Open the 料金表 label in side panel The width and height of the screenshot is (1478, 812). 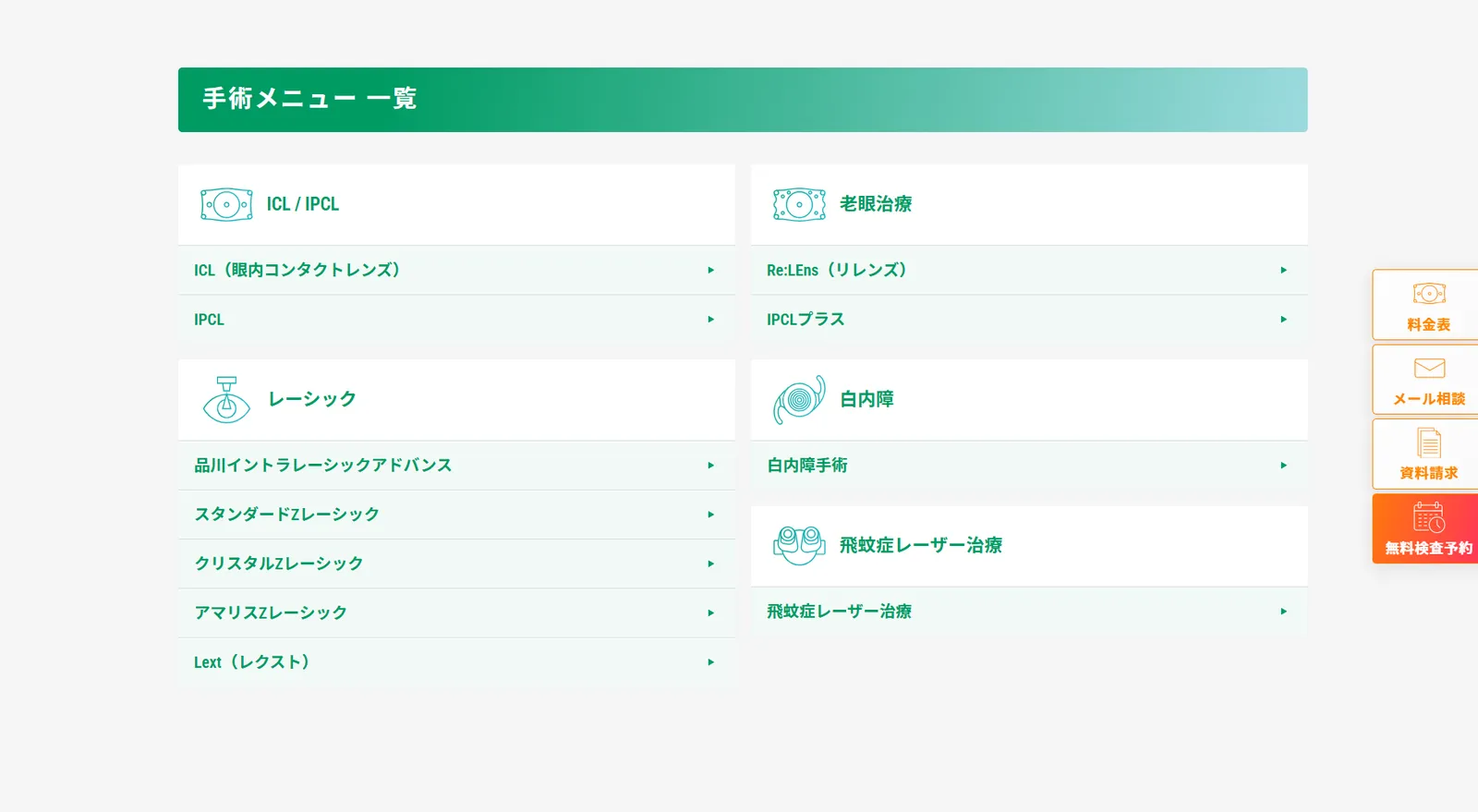(x=1429, y=325)
